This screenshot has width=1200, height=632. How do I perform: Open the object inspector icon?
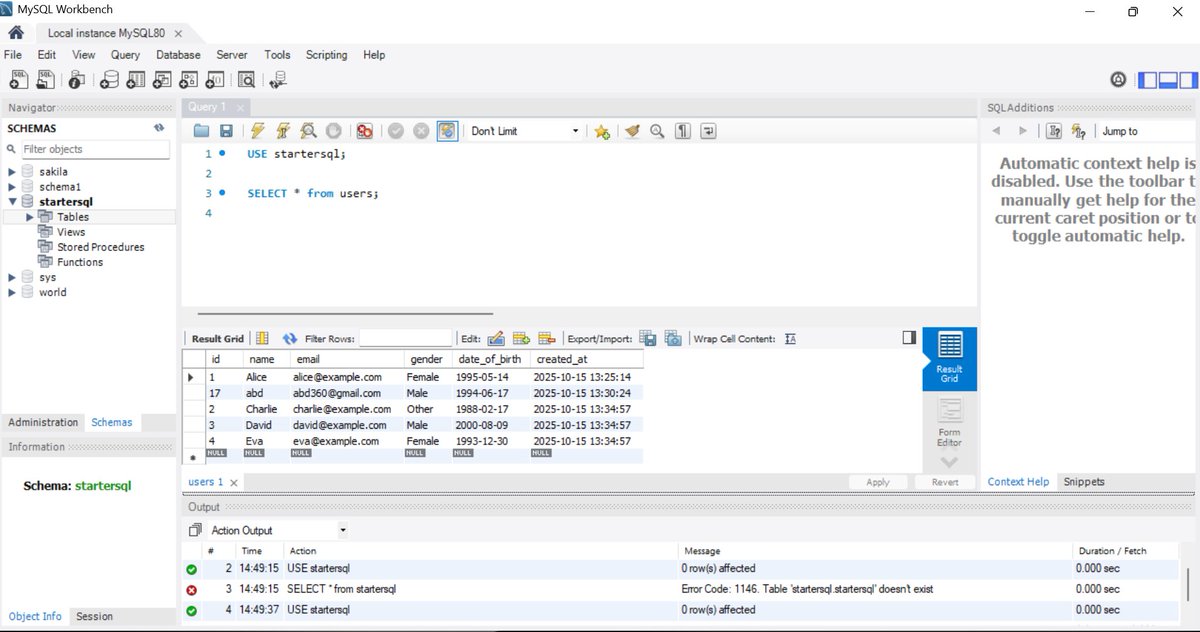click(x=78, y=80)
